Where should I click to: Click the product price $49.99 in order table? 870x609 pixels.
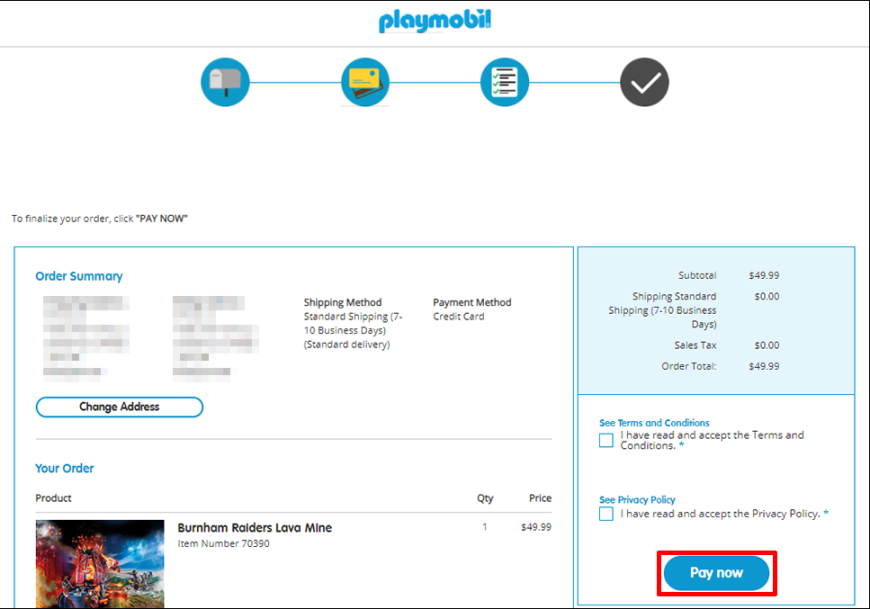click(x=536, y=527)
